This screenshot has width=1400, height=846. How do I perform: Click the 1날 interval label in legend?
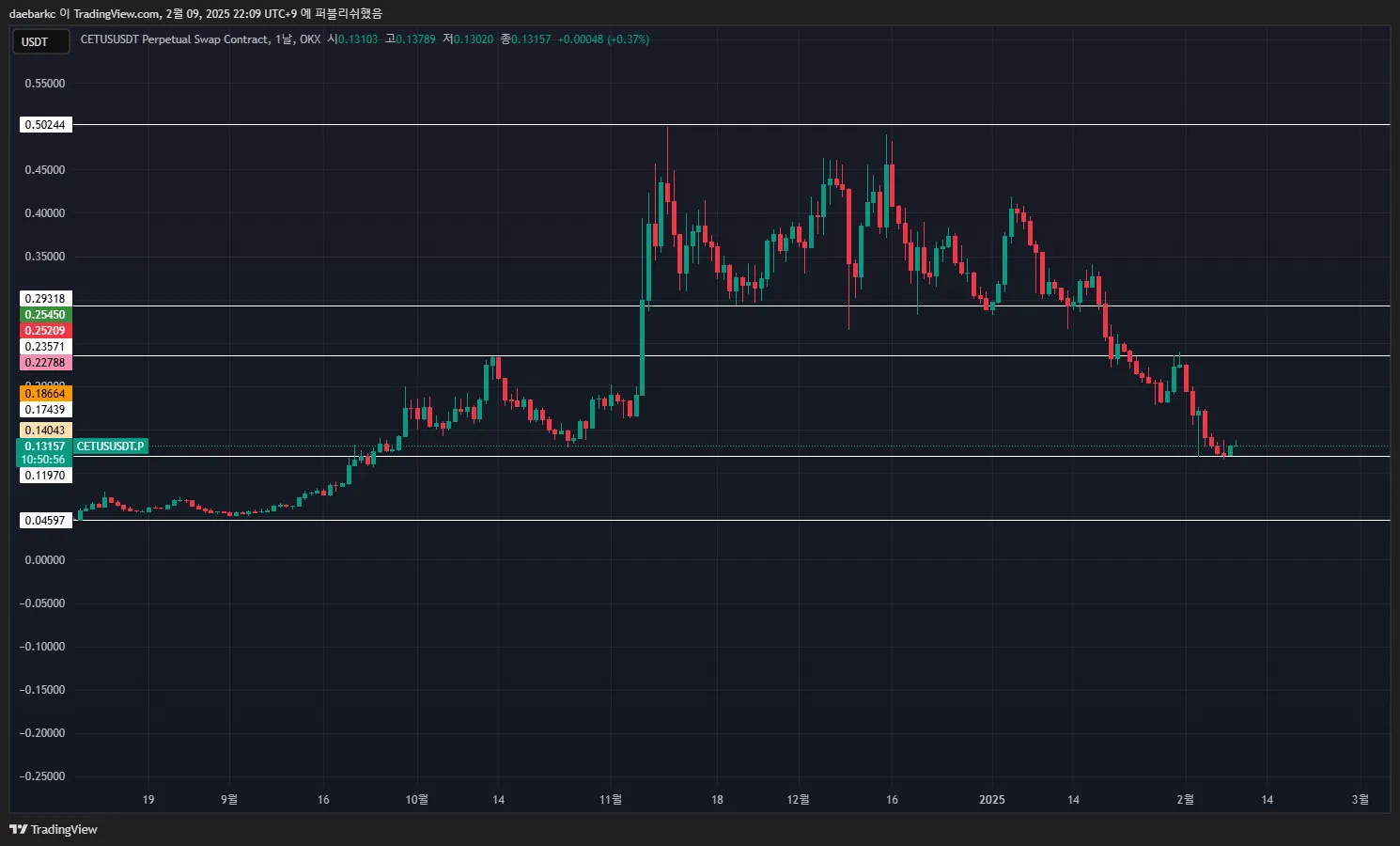pos(284,39)
